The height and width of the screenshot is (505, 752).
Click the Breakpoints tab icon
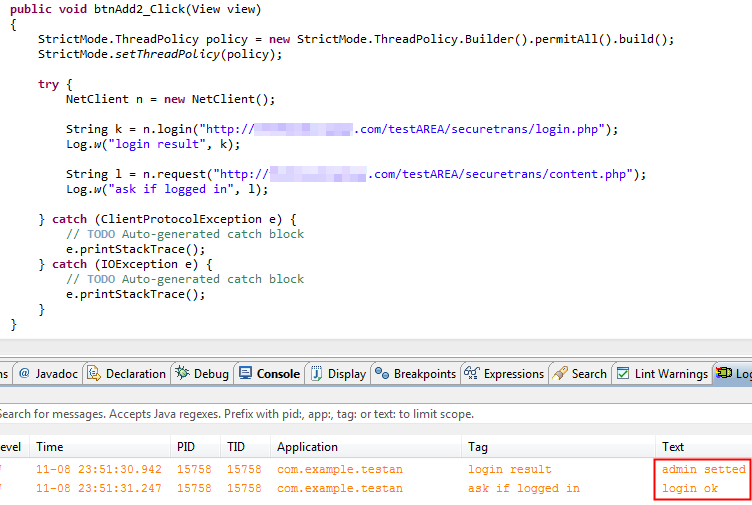(x=382, y=373)
